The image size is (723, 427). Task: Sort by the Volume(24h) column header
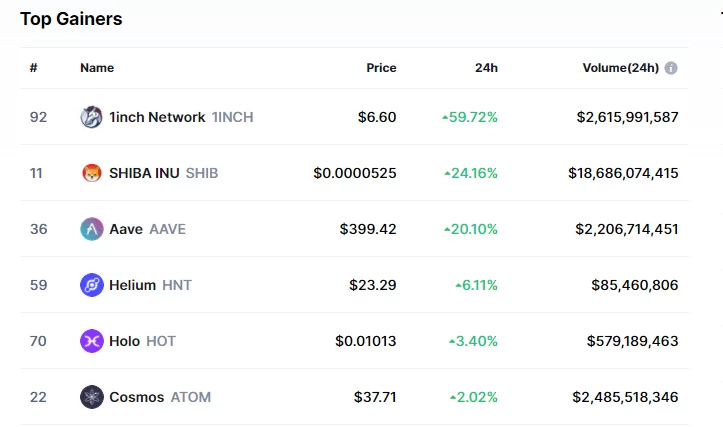(x=620, y=68)
